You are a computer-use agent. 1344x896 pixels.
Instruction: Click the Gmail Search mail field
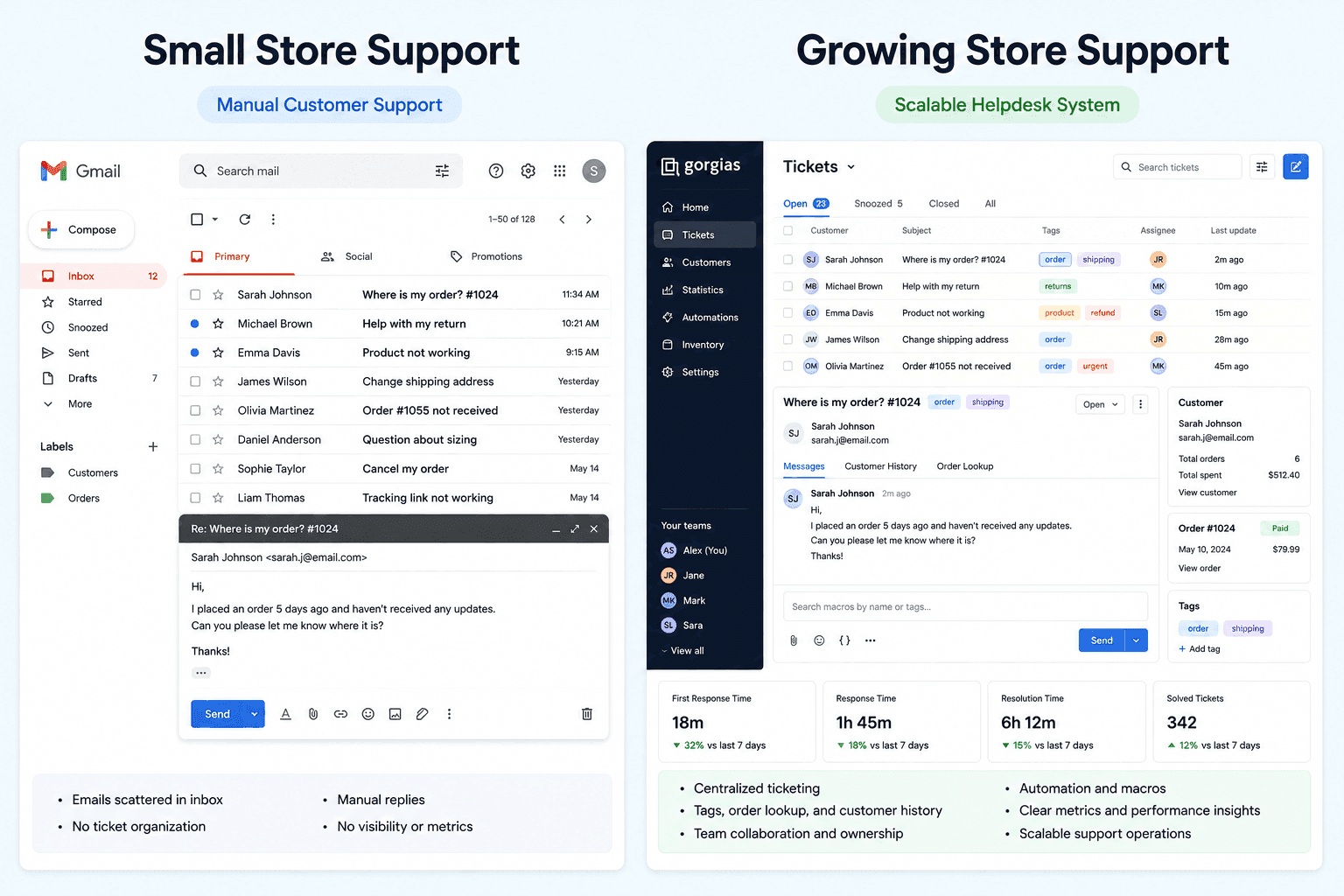tap(320, 171)
